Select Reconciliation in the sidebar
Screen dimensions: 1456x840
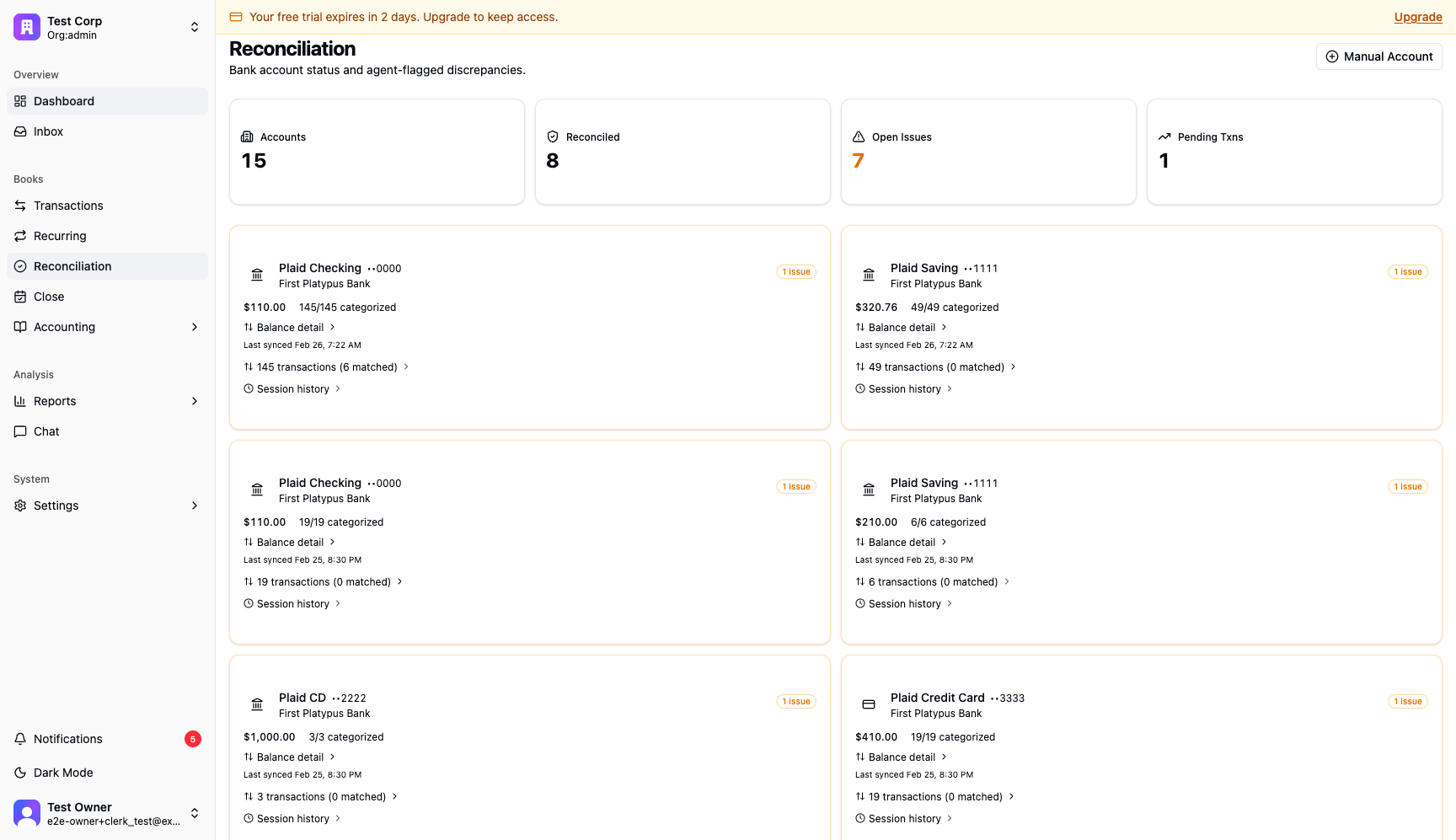click(107, 266)
